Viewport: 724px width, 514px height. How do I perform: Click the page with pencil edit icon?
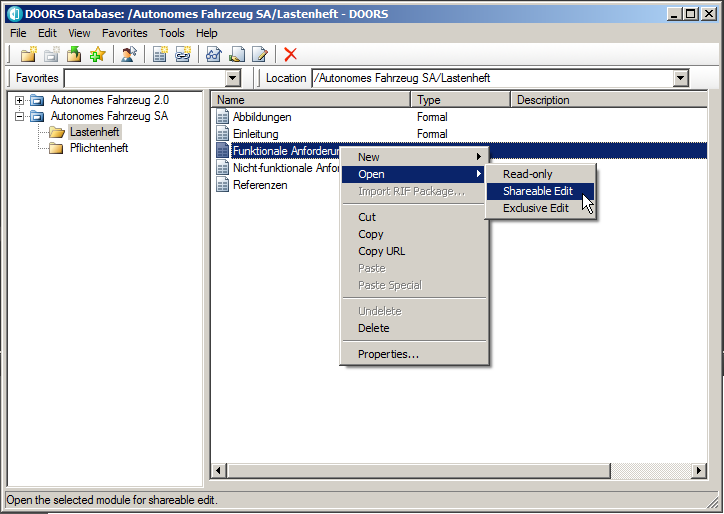tap(260, 55)
